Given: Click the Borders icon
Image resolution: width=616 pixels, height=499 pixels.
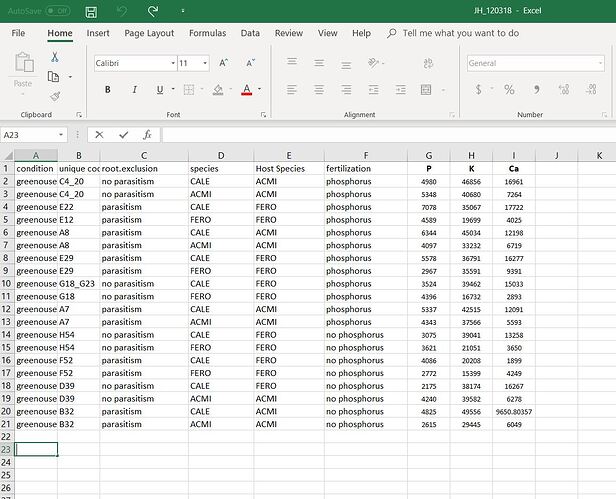Looking at the screenshot, I should coord(189,90).
